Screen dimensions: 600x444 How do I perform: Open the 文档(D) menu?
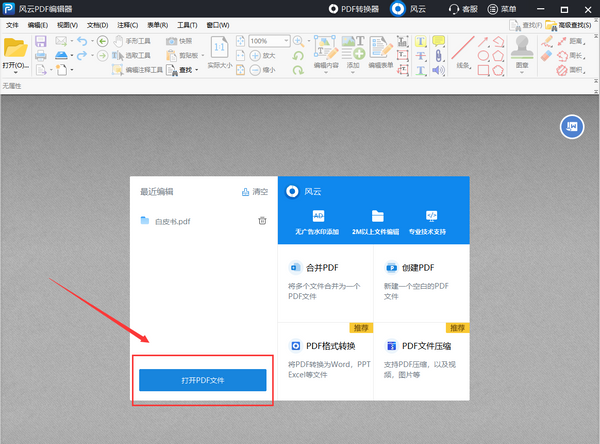point(98,25)
